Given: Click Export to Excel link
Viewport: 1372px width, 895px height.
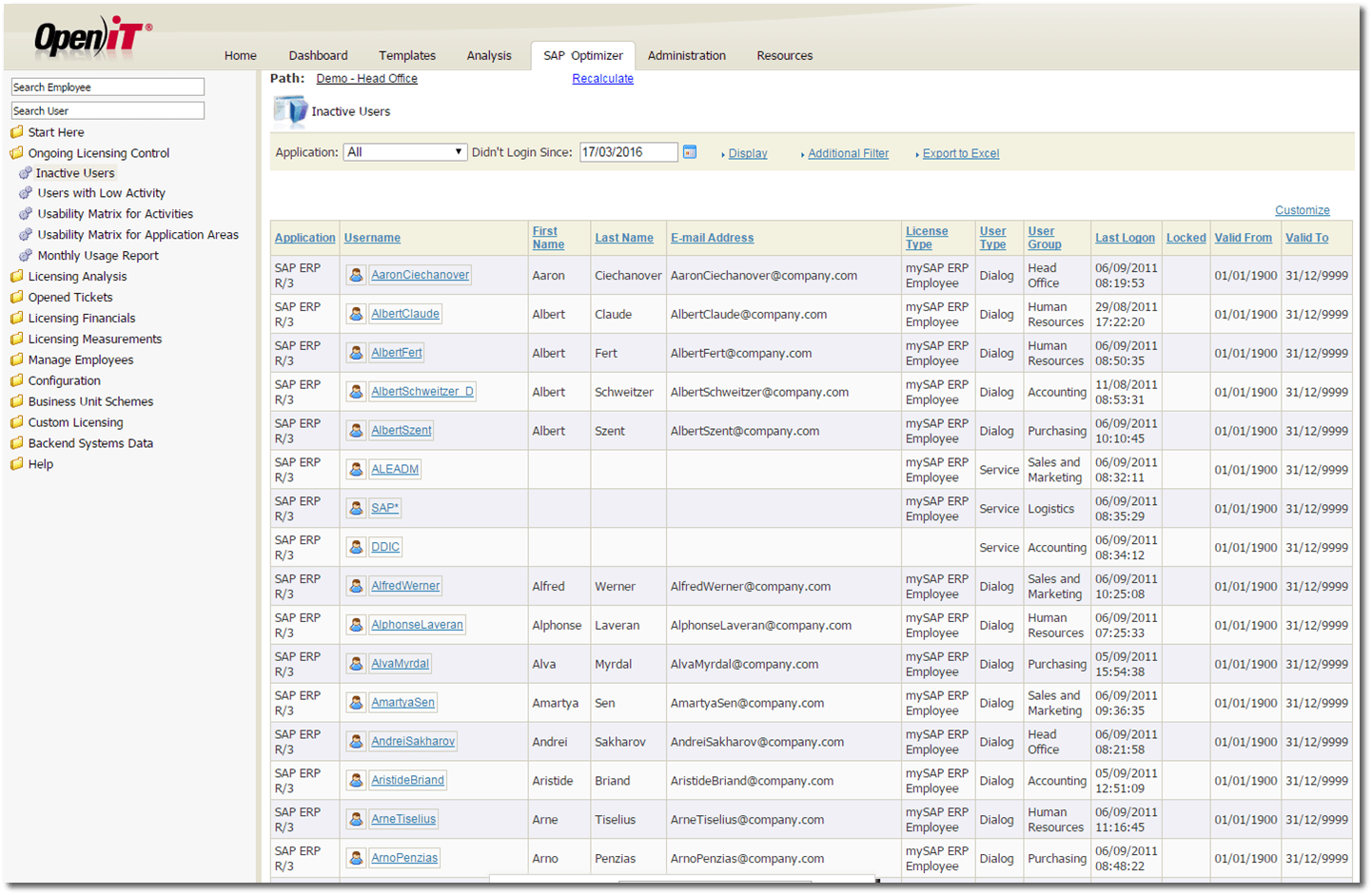Looking at the screenshot, I should tap(961, 153).
